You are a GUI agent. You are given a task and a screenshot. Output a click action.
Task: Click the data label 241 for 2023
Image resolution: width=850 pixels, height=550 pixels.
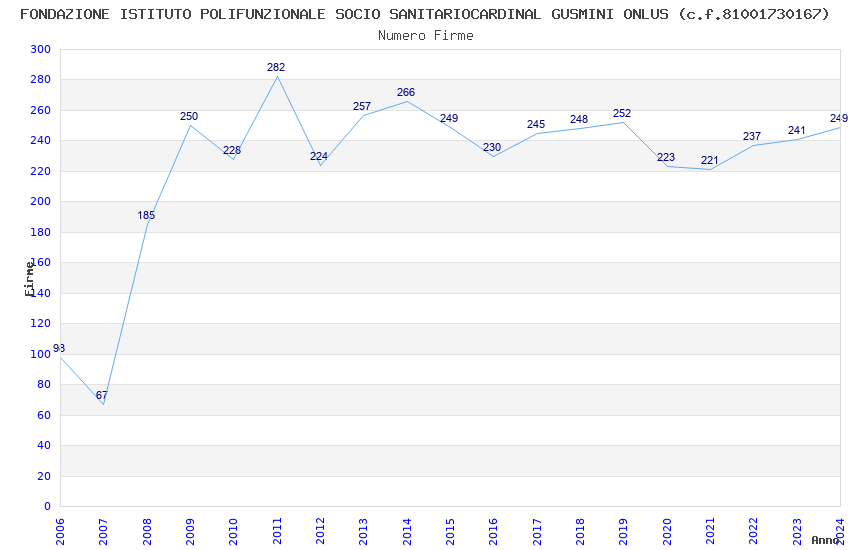click(x=797, y=131)
